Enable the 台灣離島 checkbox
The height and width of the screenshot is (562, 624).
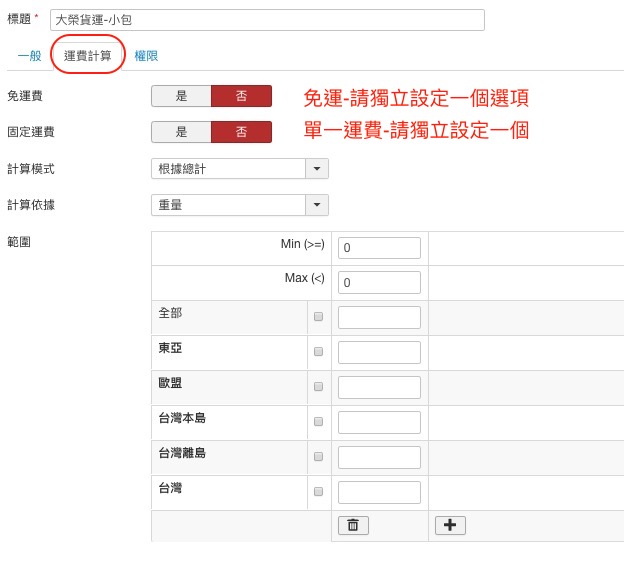tap(318, 457)
